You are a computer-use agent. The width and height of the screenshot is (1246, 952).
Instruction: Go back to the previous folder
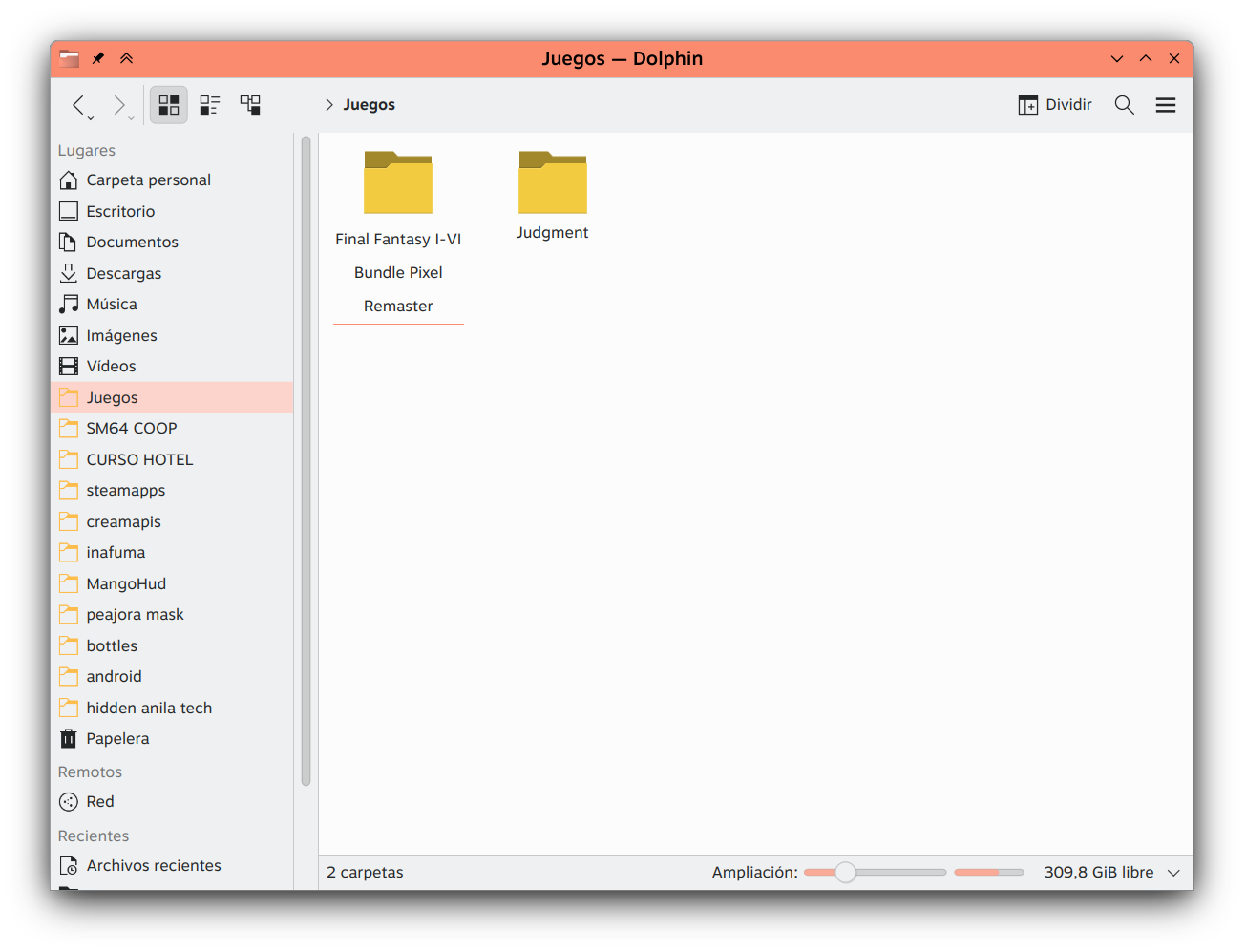pyautogui.click(x=79, y=104)
